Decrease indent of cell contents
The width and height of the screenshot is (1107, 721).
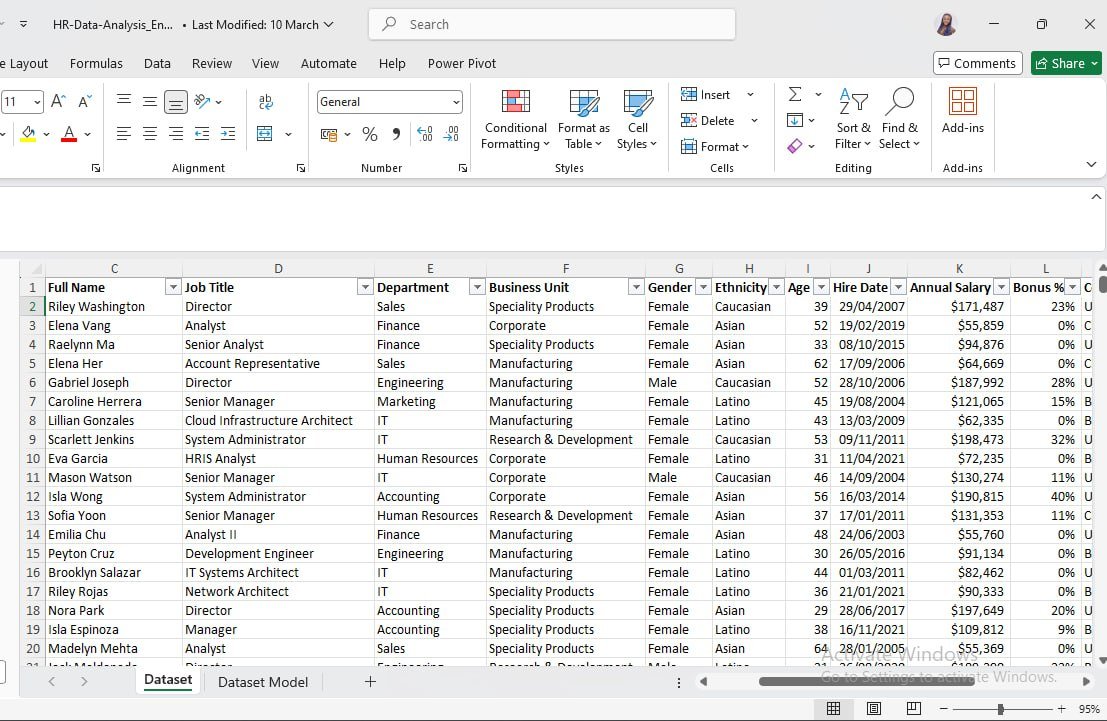tap(202, 133)
